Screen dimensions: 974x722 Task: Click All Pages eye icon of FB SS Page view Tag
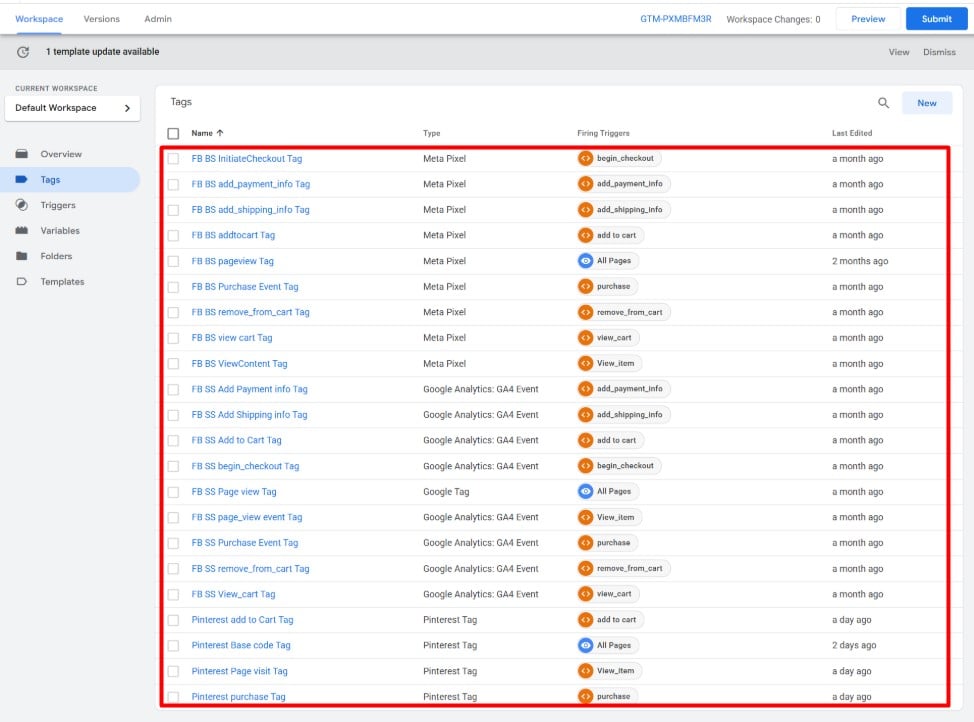point(585,491)
